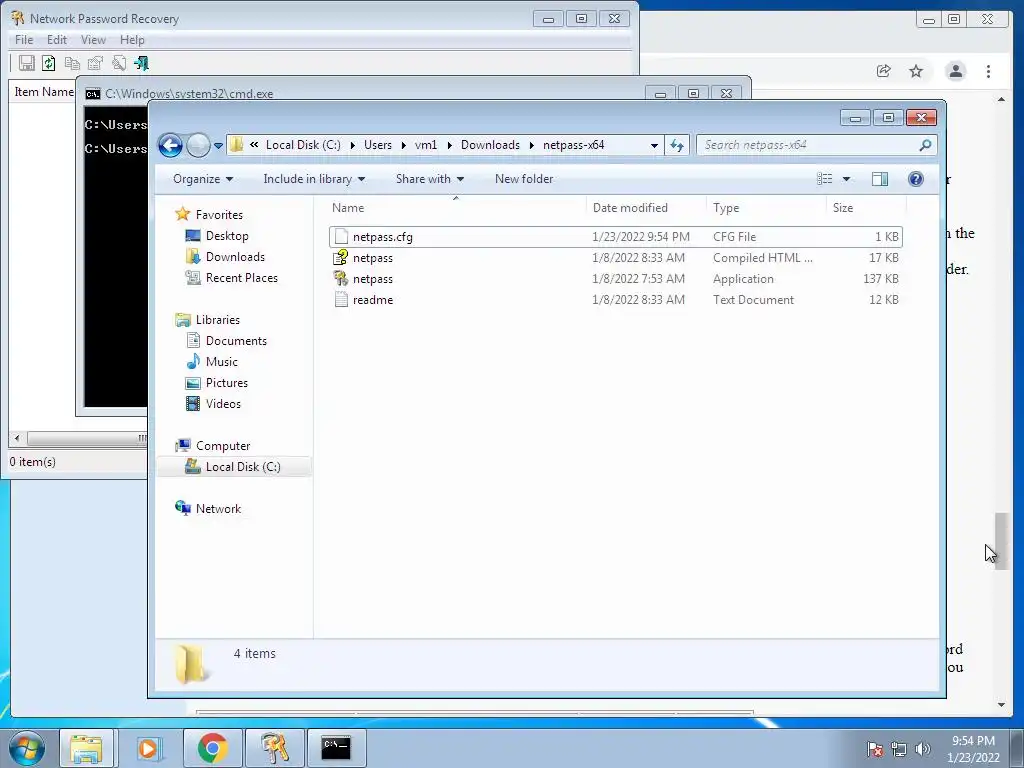Click the Downloads breadcrumb in address bar
This screenshot has height=768, width=1024.
point(490,145)
